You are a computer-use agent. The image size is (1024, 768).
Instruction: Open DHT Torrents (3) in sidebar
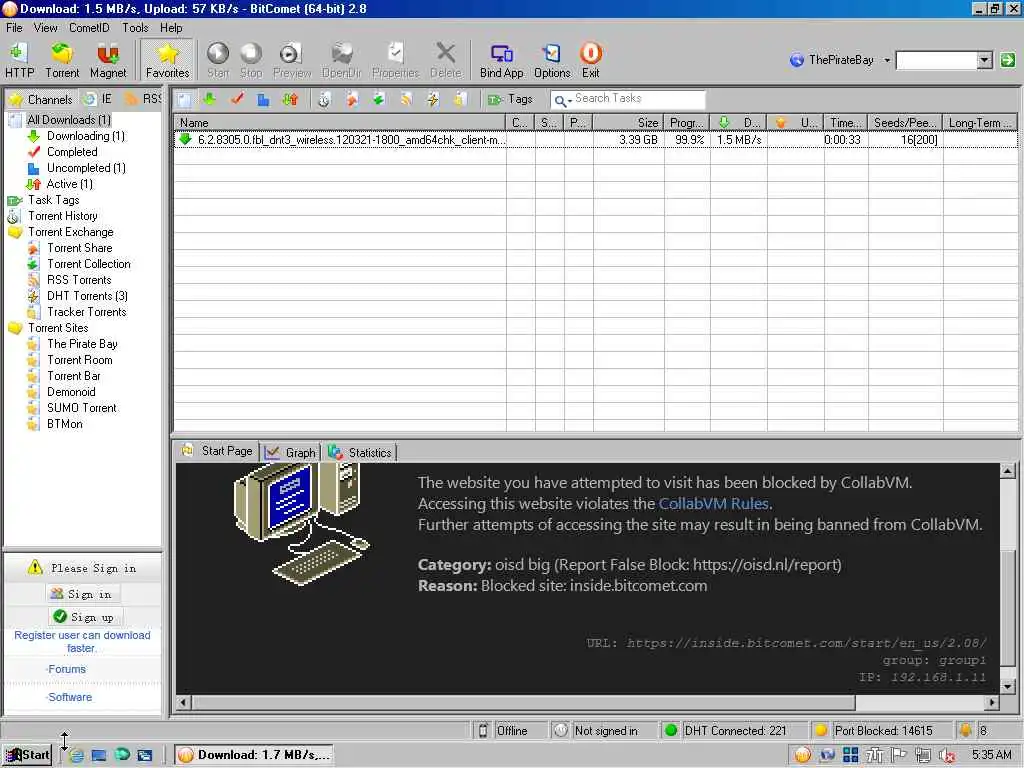pos(88,296)
